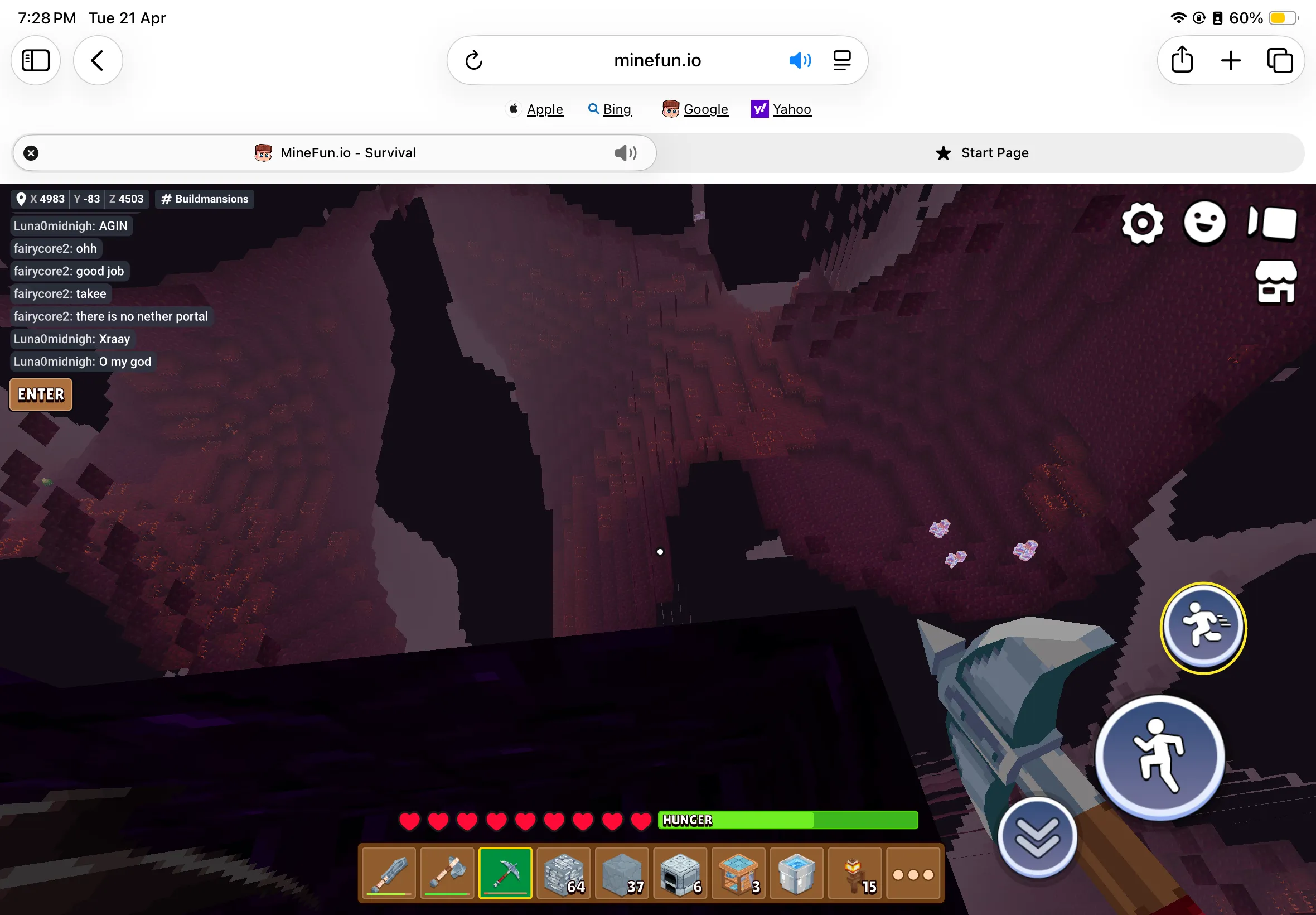Screen dimensions: 1316x915
Task: Open the Safari share sheet
Action: (1182, 60)
